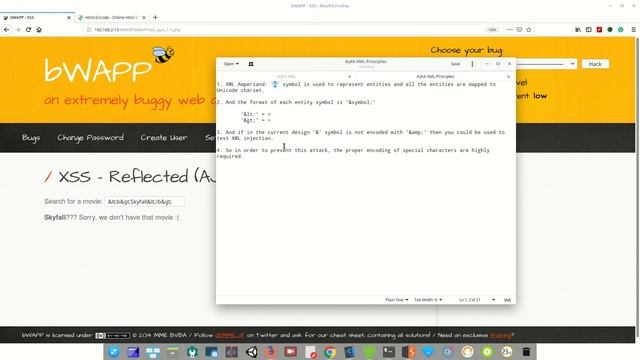Viewport: 640px width, 360px height.
Task: Click the light green circular extension icon
Action: 620,29
